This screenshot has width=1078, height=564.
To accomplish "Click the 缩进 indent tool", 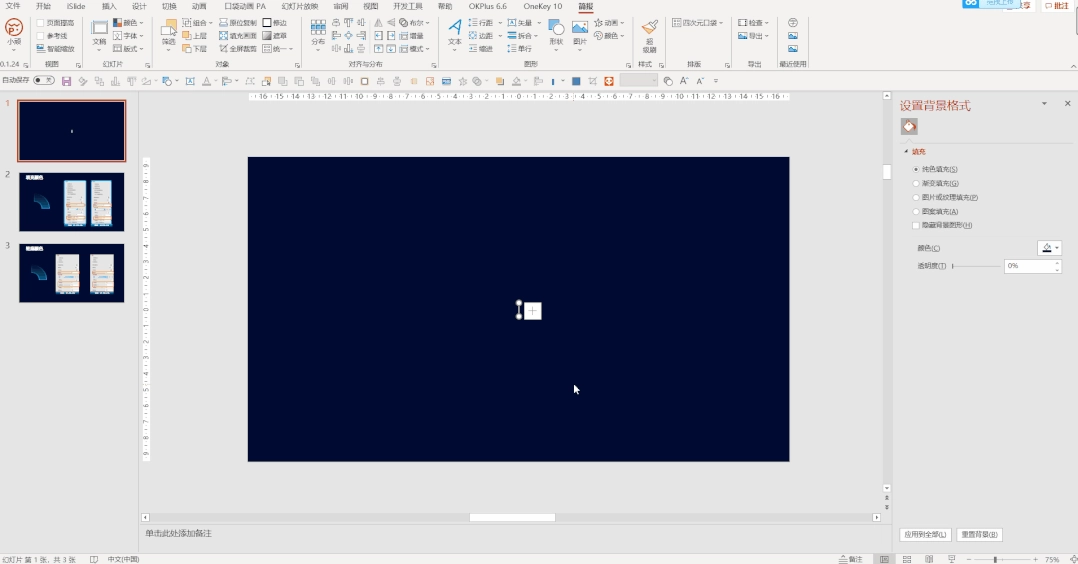I will click(x=481, y=49).
